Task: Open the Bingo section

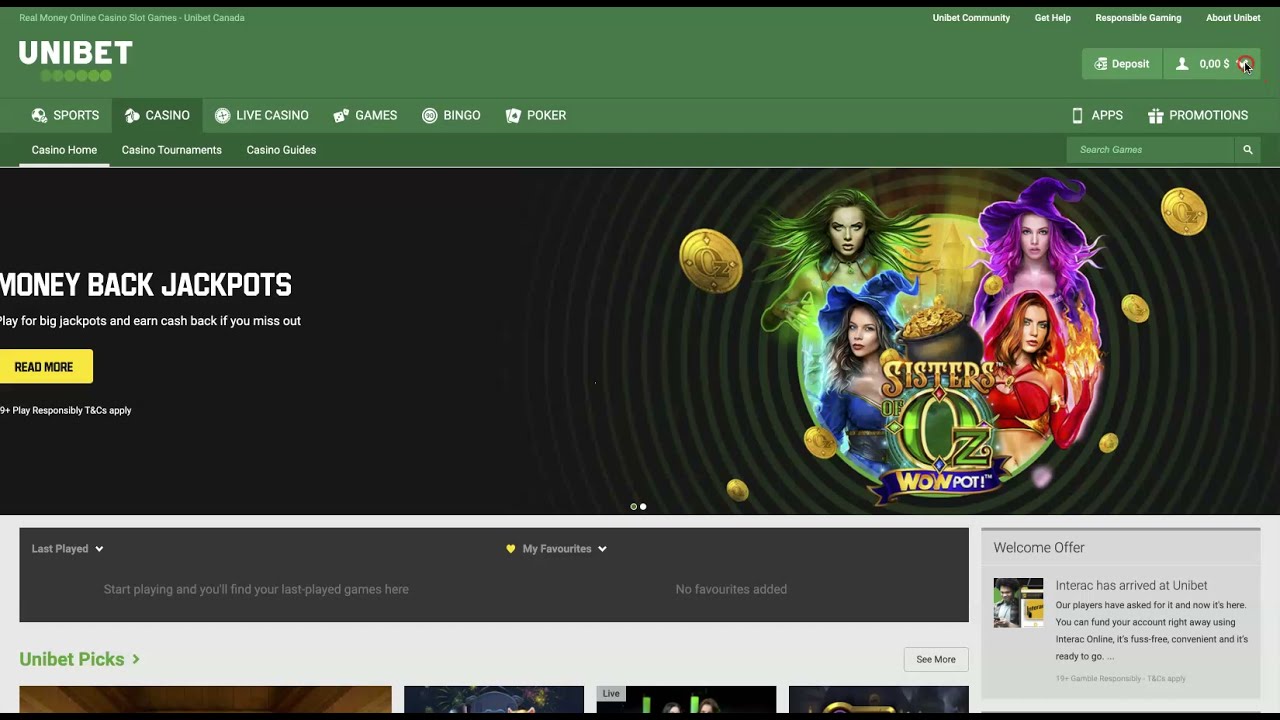Action: (451, 116)
